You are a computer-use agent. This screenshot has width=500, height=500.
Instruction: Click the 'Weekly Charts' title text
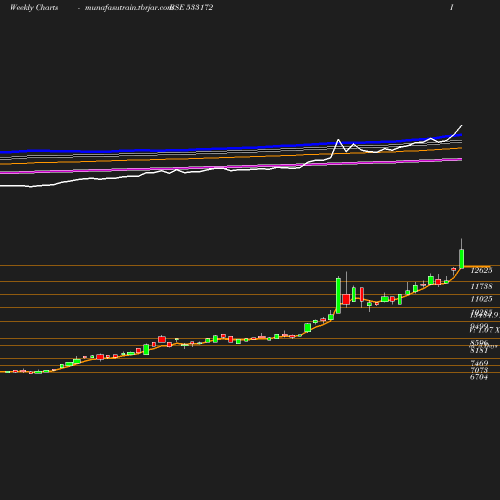(x=34, y=8)
